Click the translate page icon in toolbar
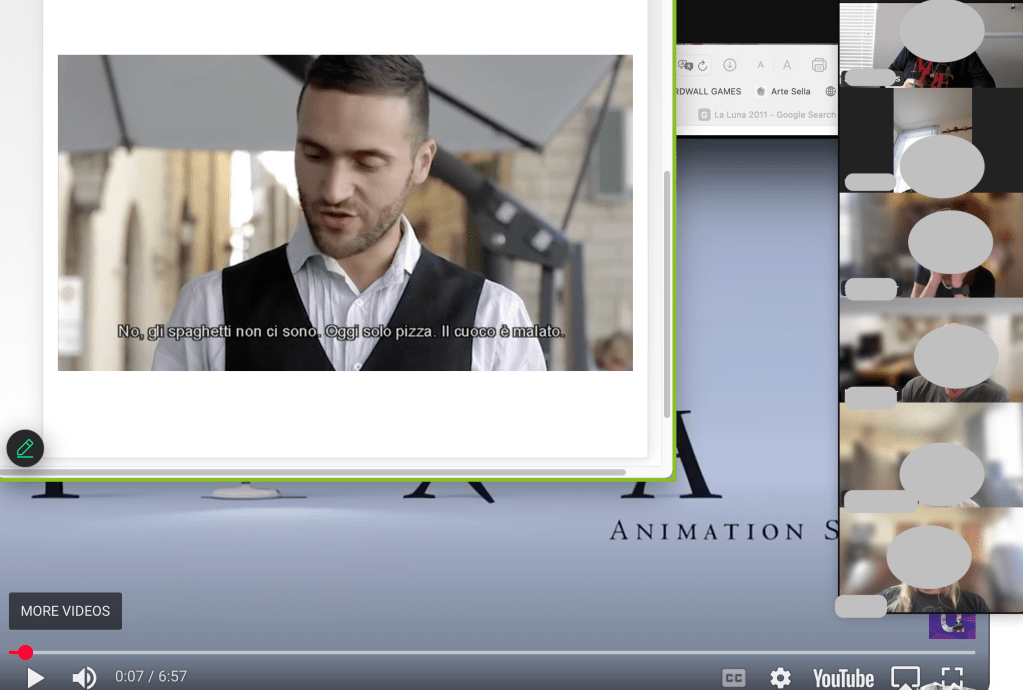 685,65
